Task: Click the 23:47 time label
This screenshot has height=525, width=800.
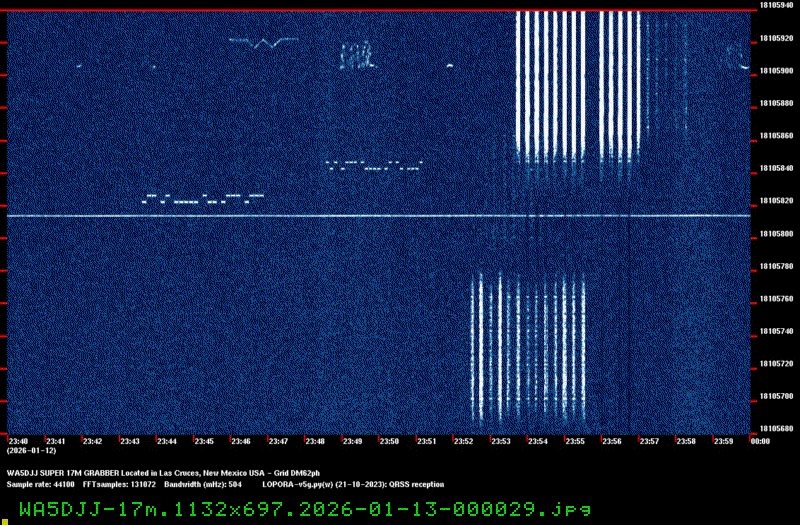Action: (278, 441)
